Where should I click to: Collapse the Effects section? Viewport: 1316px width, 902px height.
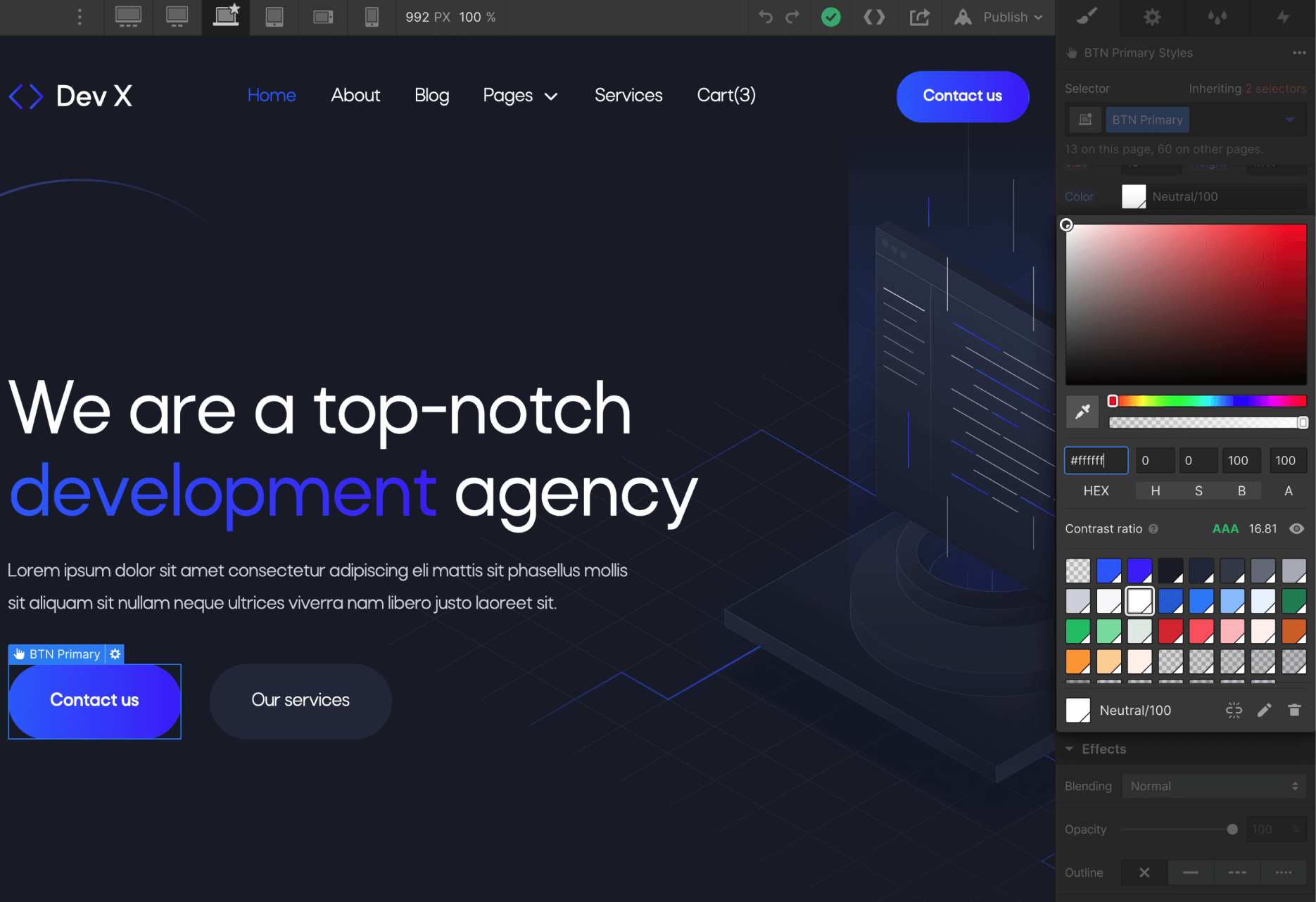pyautogui.click(x=1070, y=749)
